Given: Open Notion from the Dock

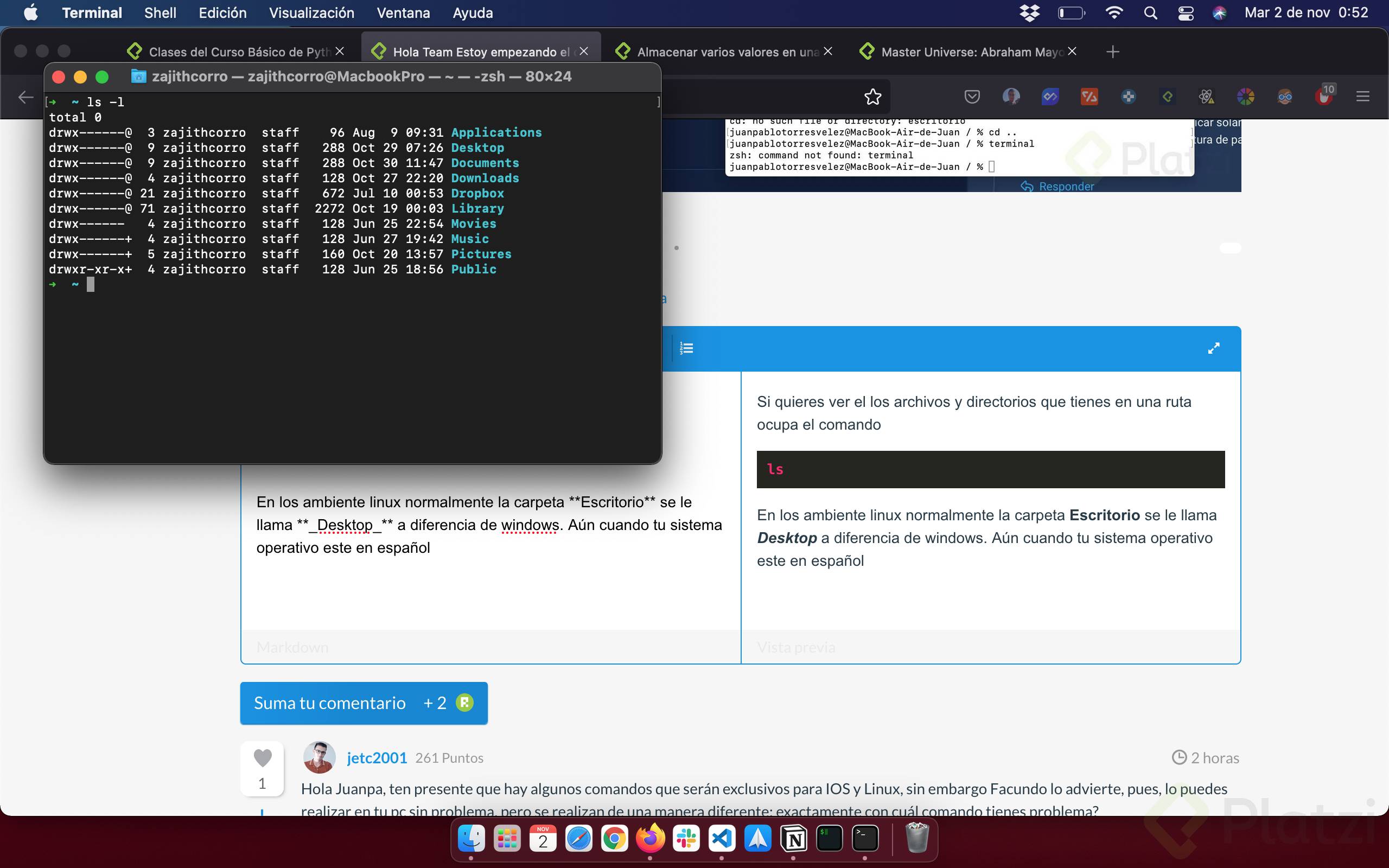Looking at the screenshot, I should point(794,839).
